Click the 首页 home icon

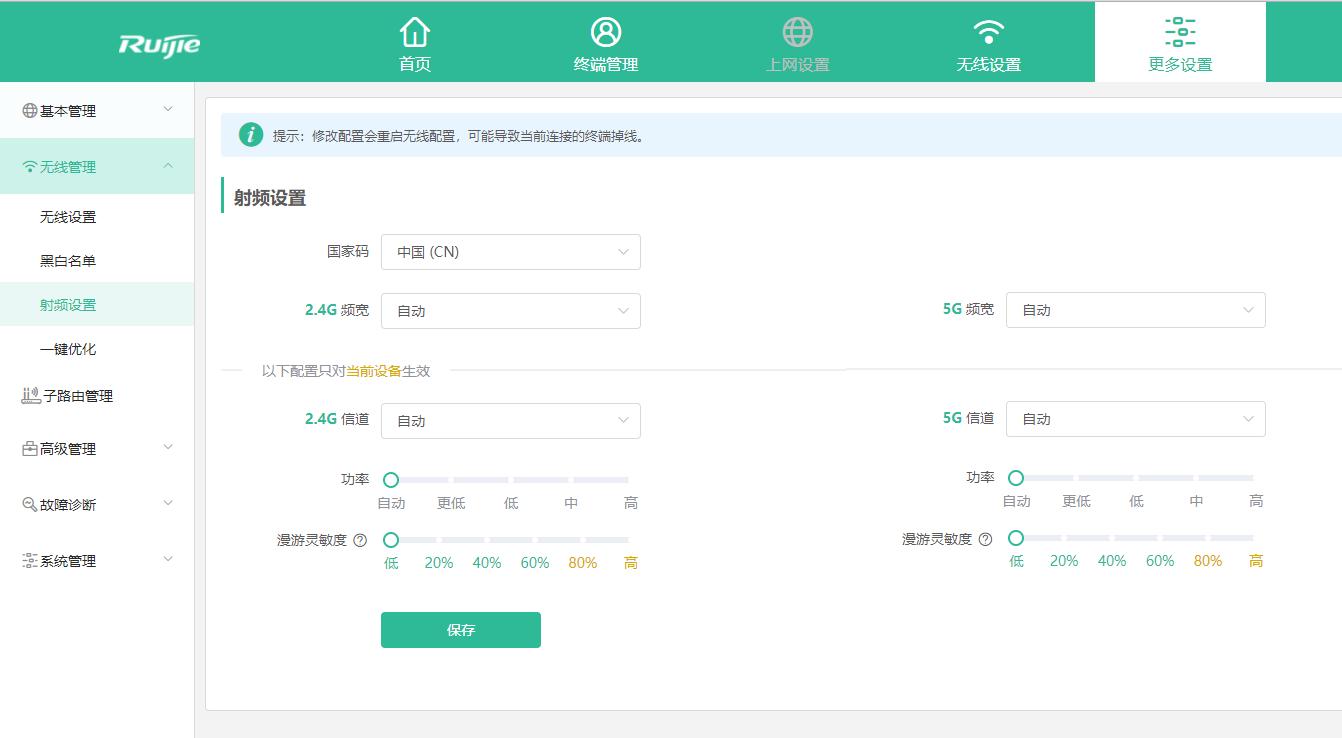pyautogui.click(x=414, y=32)
